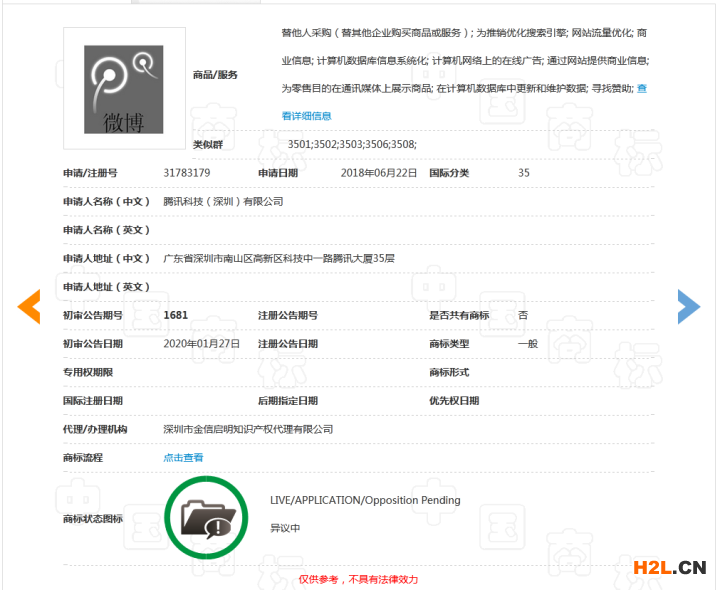Click the 代理/办理机构 label
The width and height of the screenshot is (720, 590).
tap(95, 429)
